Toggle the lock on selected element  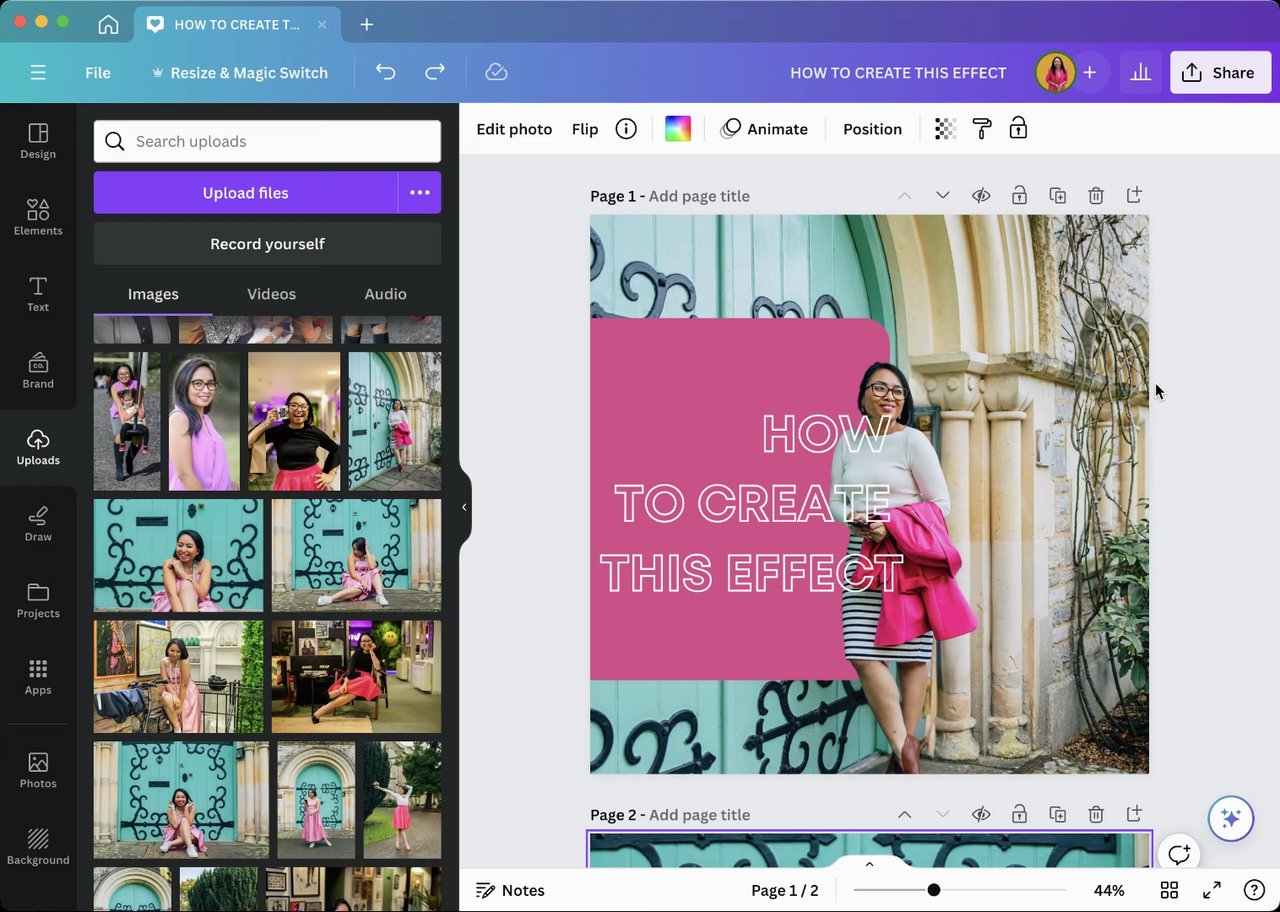coord(1018,129)
